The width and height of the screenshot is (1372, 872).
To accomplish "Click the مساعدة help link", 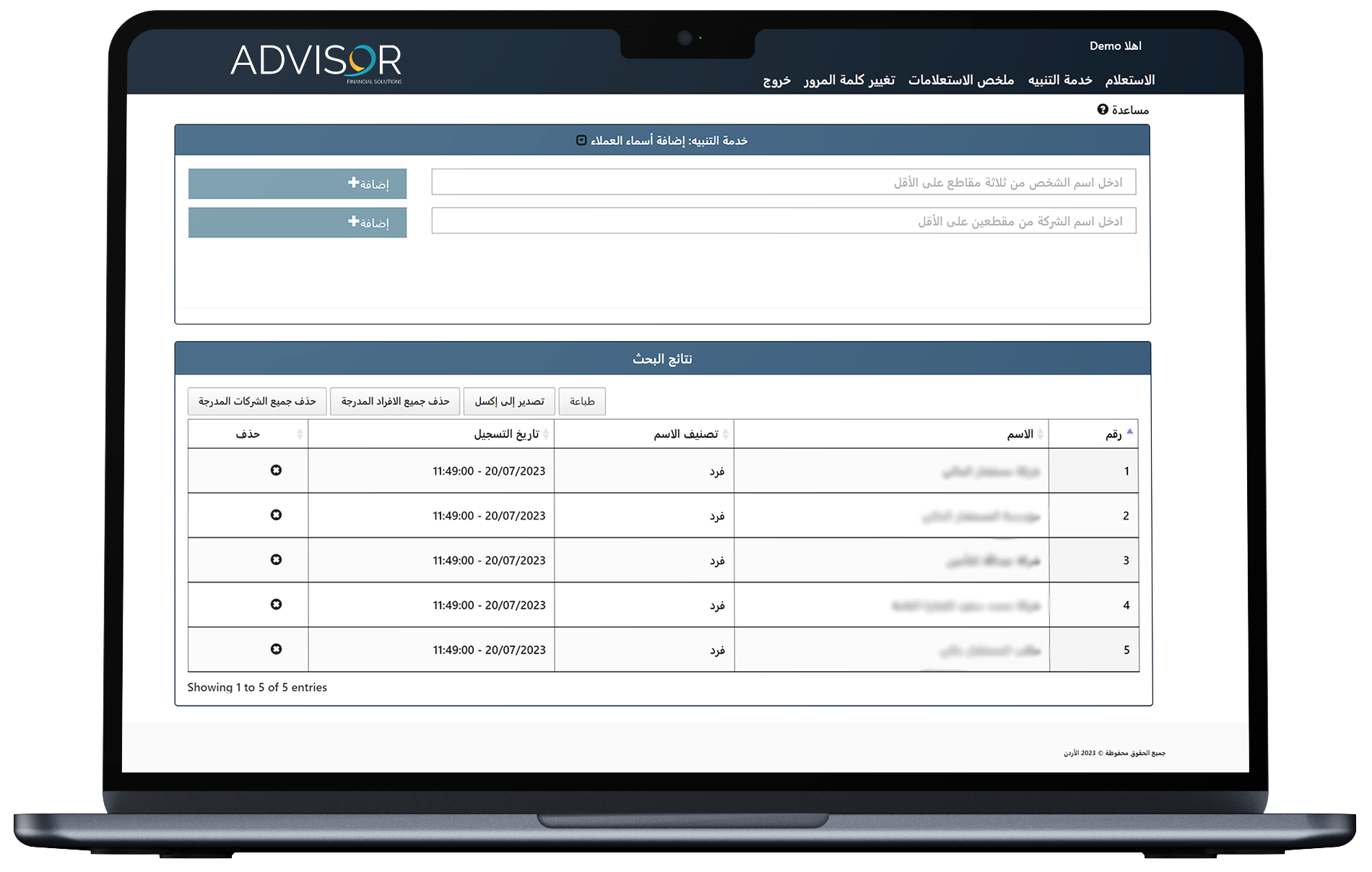I will (x=1130, y=110).
